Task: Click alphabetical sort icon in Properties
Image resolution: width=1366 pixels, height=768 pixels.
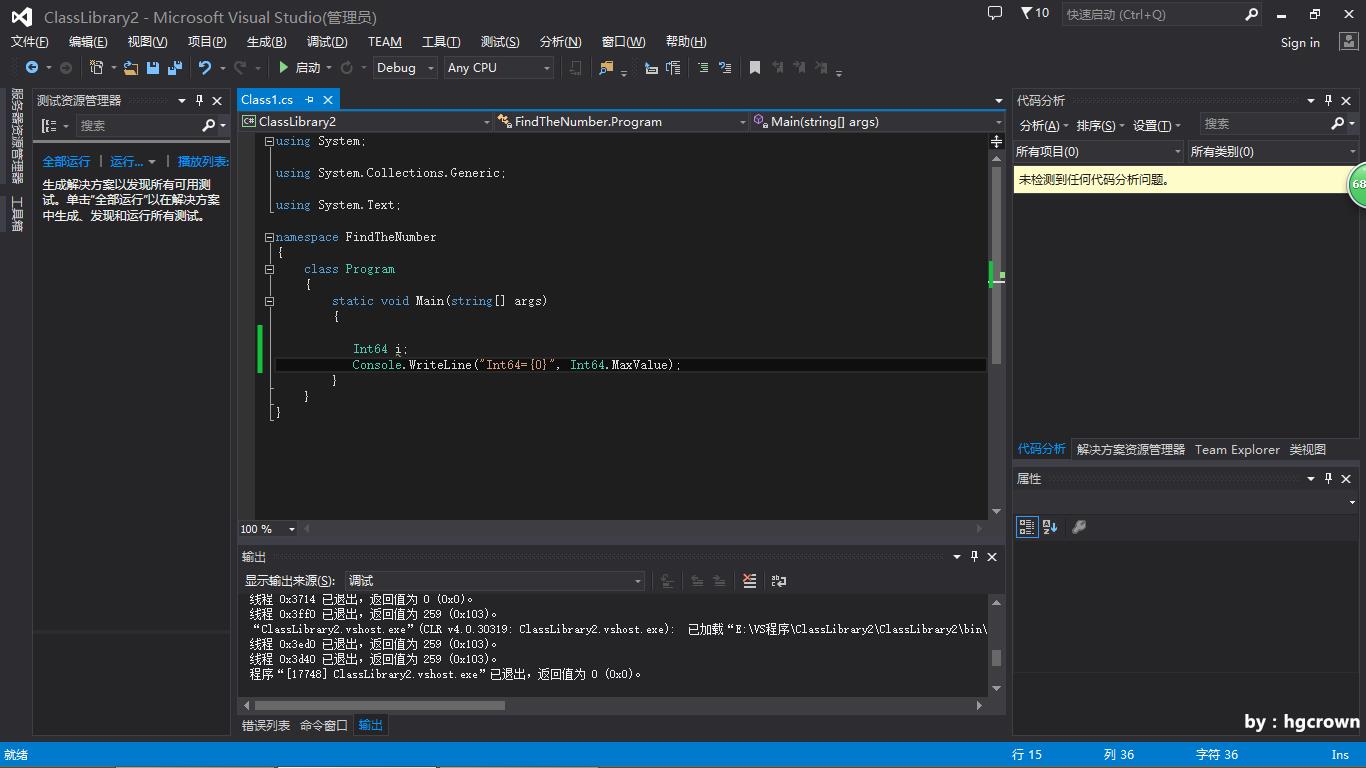Action: pos(1050,527)
